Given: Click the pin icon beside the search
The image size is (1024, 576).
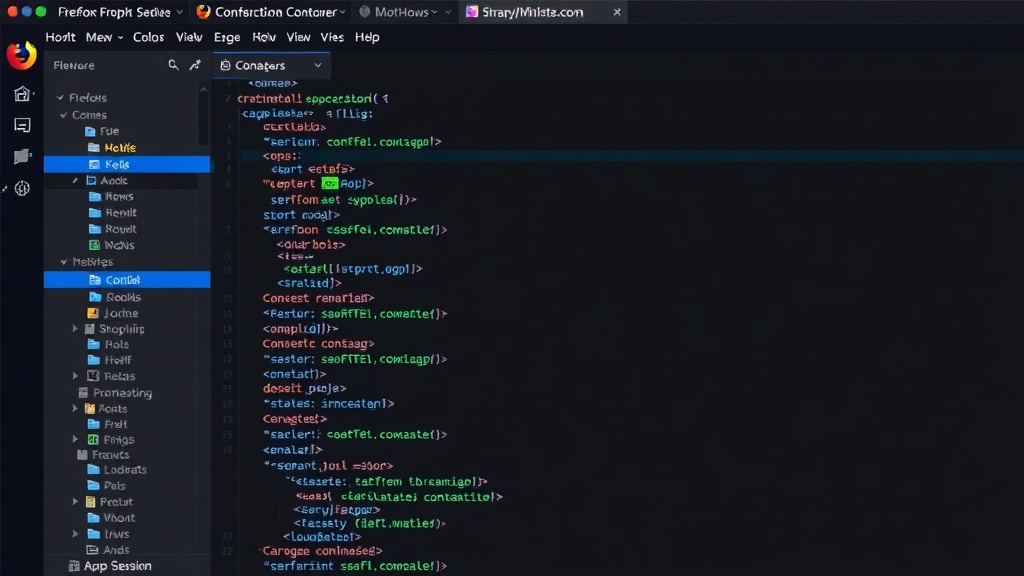Looking at the screenshot, I should (x=195, y=65).
